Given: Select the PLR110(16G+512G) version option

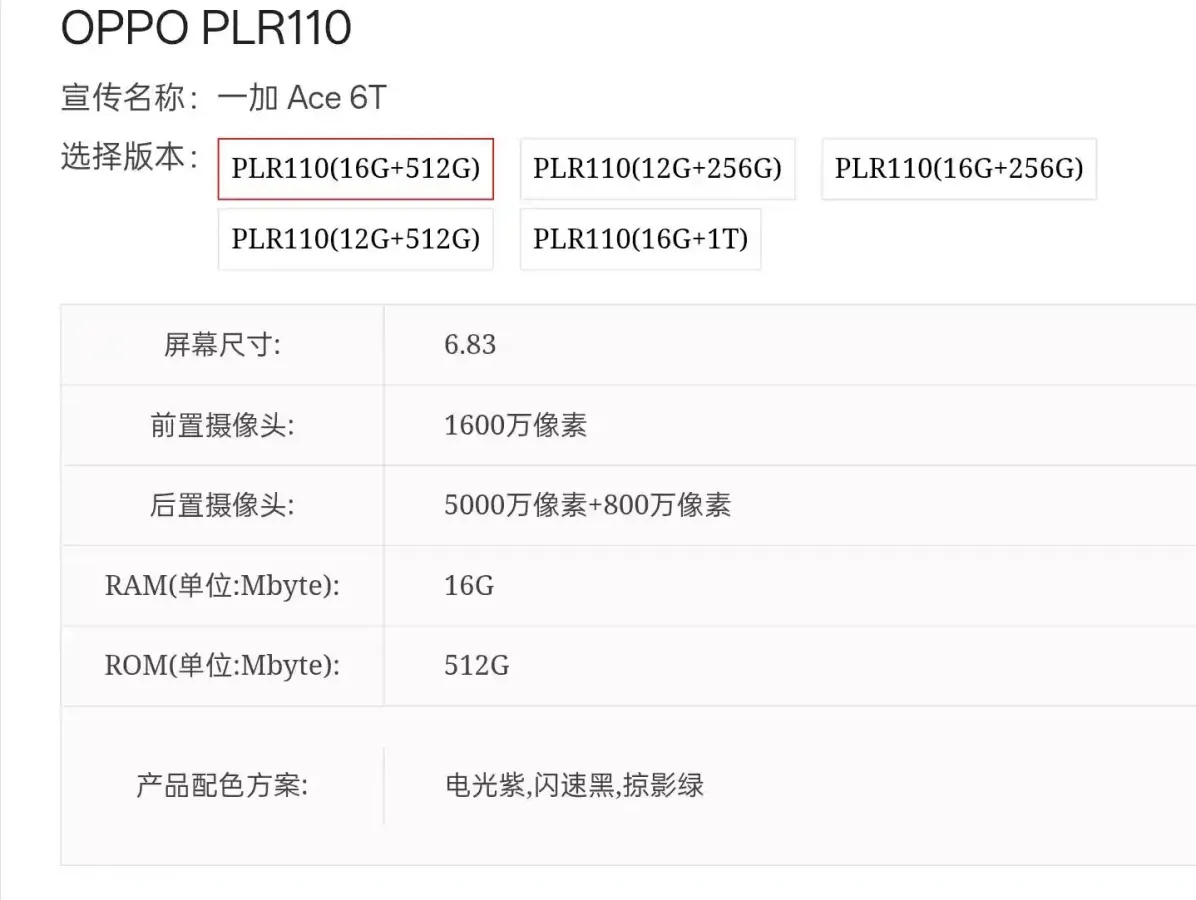Looking at the screenshot, I should pos(356,168).
